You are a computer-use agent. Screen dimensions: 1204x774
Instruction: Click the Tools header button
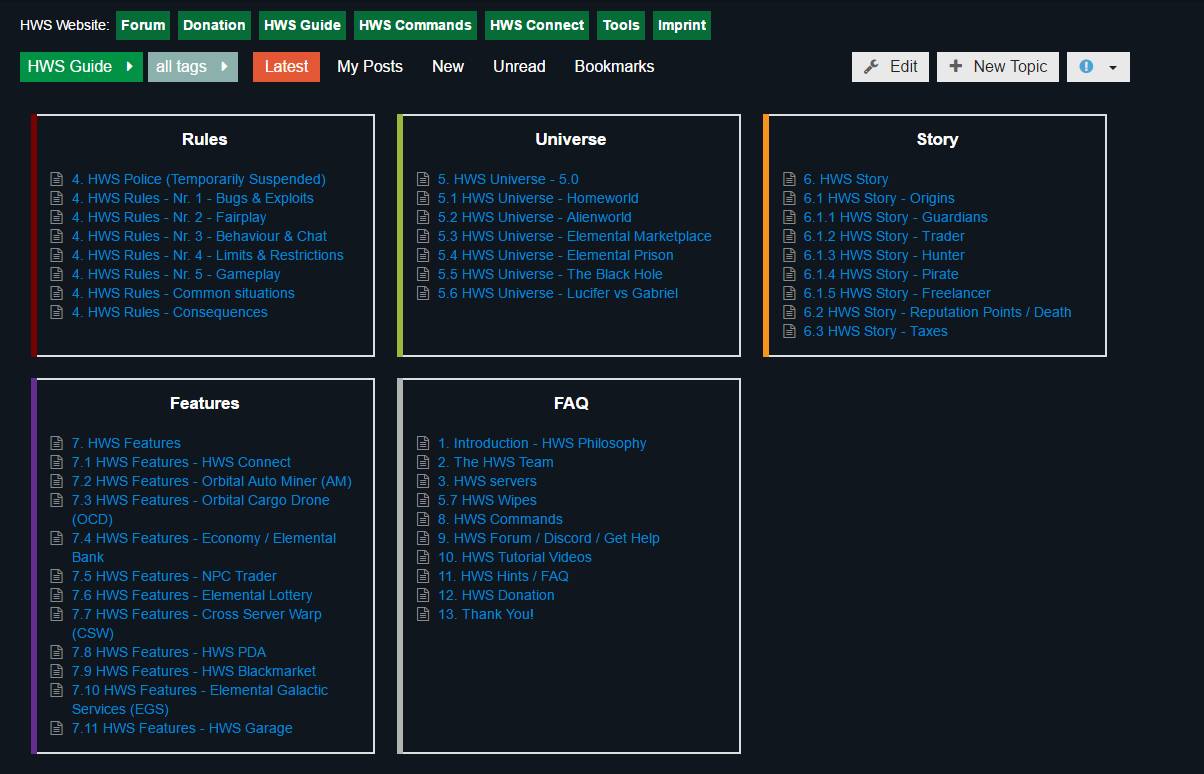pyautogui.click(x=621, y=25)
